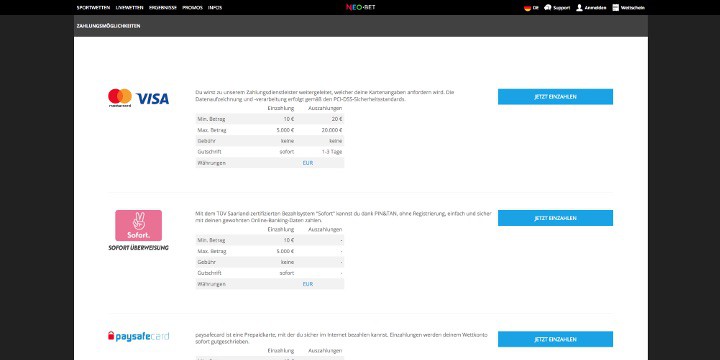Viewport: 720px width, 360px height.
Task: Click the Support headset icon
Action: [547, 7]
